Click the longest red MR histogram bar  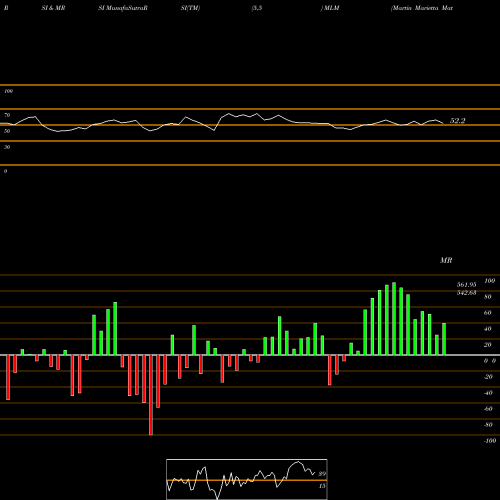click(x=151, y=395)
